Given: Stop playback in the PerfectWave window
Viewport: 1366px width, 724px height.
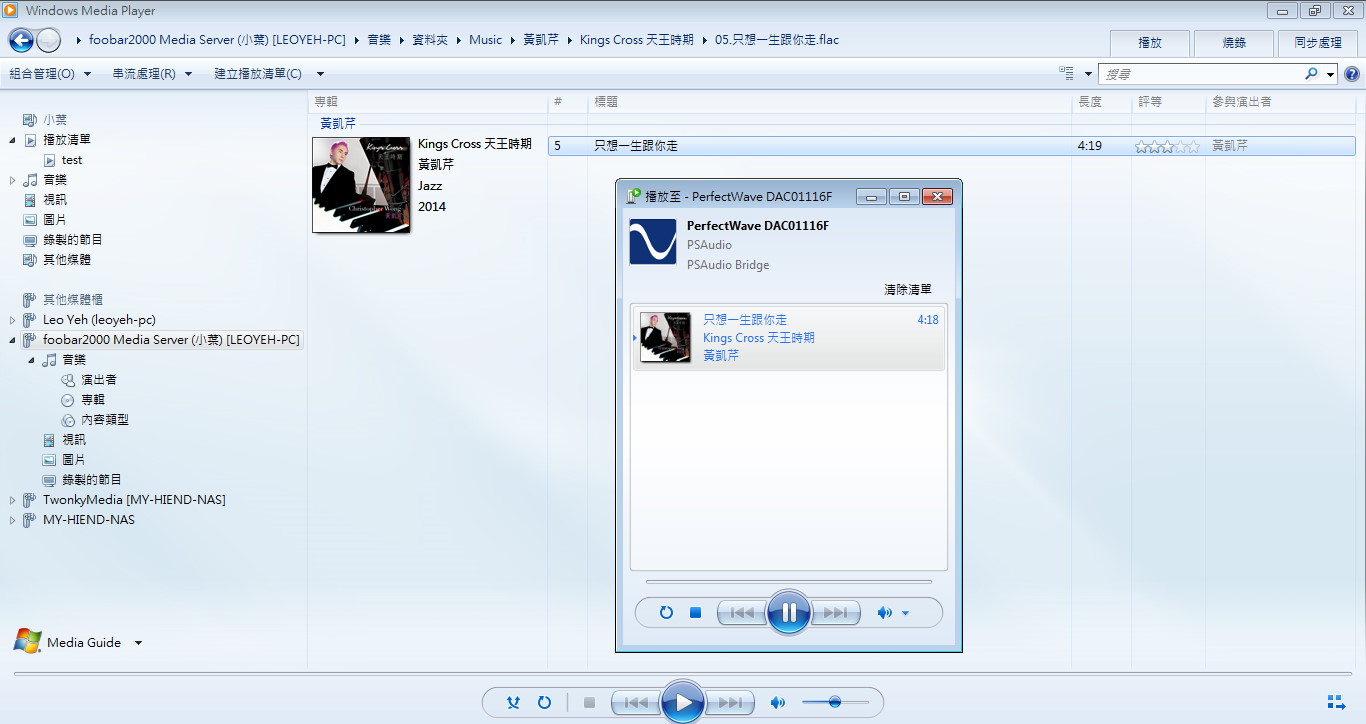Looking at the screenshot, I should [x=695, y=613].
